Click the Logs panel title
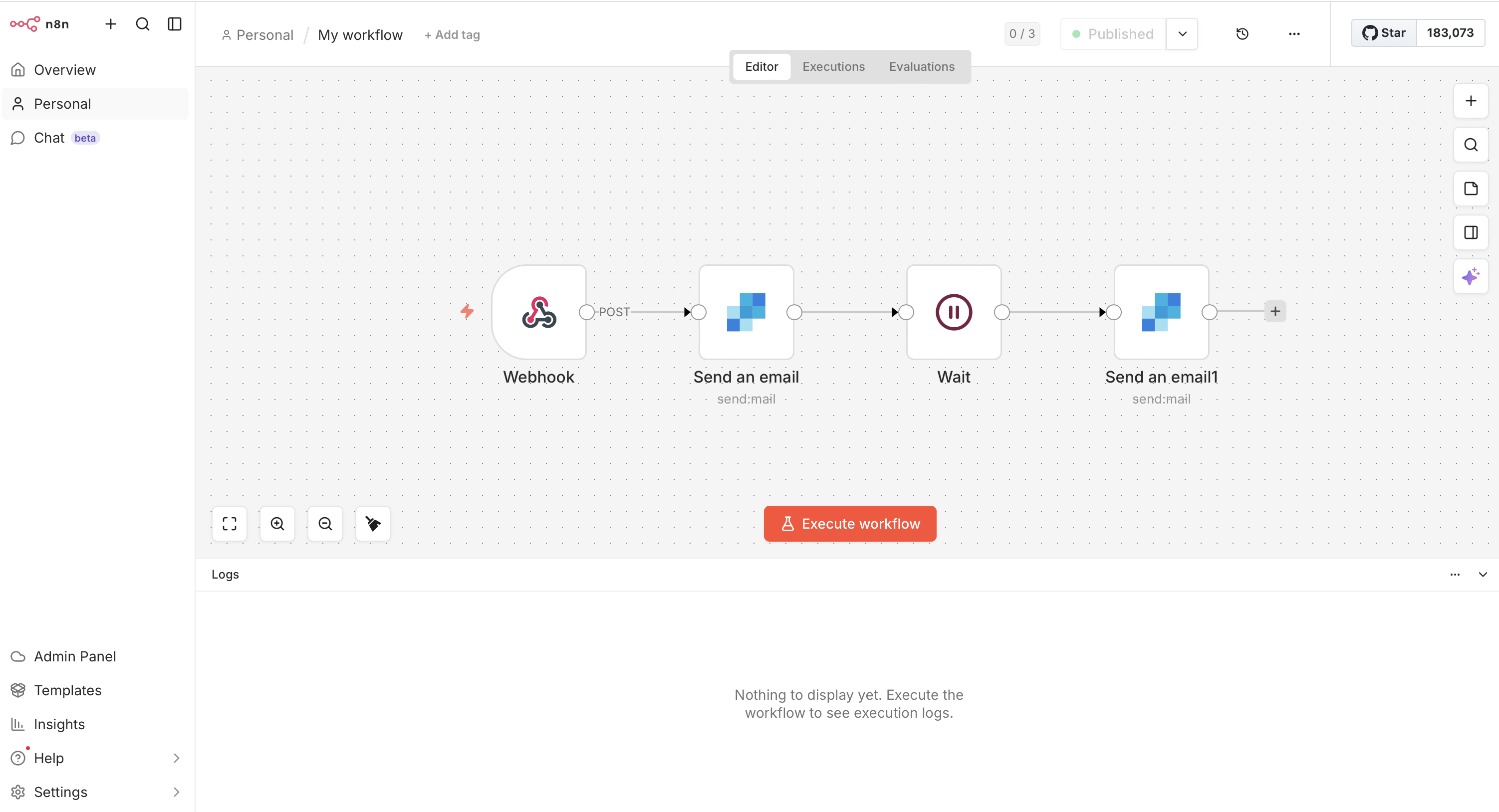1499x812 pixels. point(225,575)
